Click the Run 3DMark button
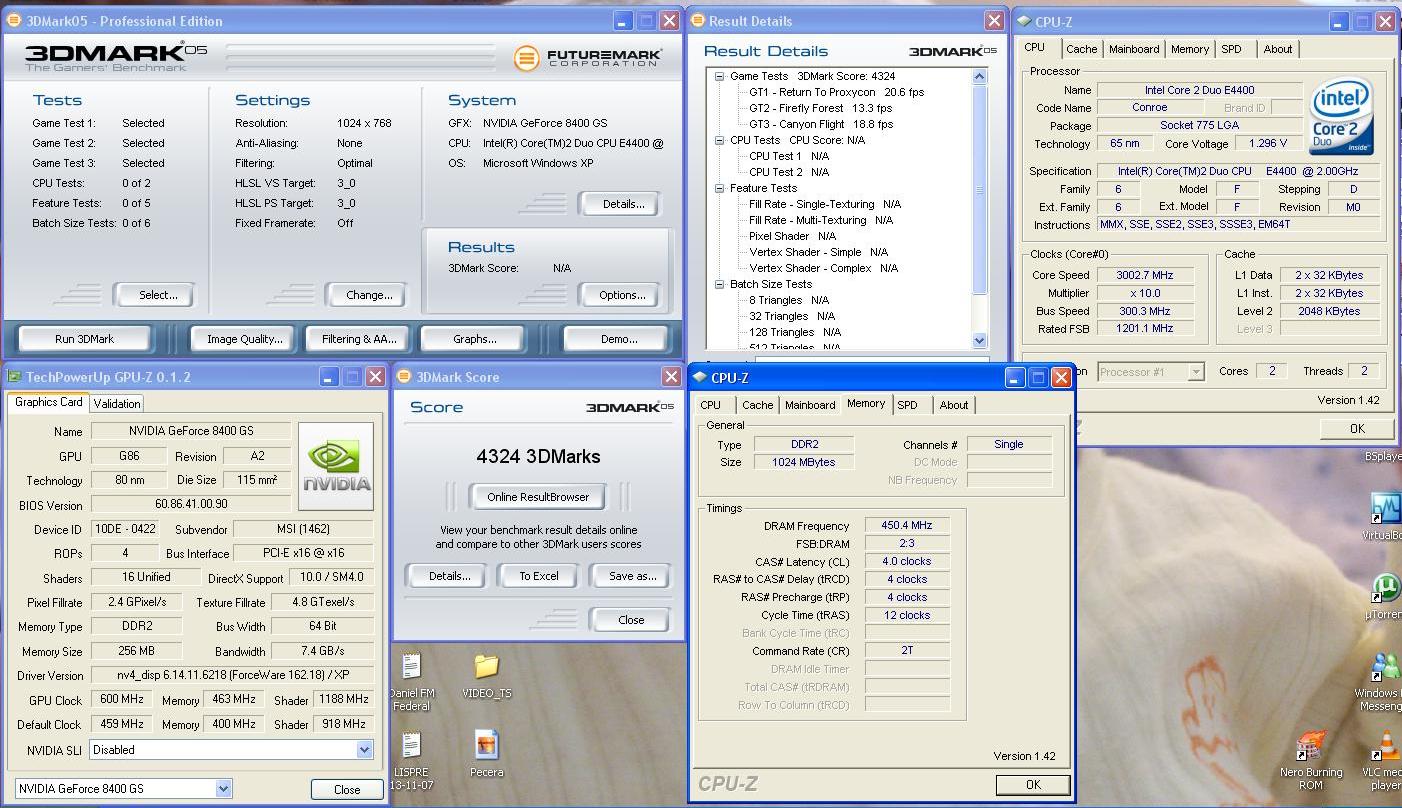This screenshot has height=808, width=1402. tap(85, 338)
